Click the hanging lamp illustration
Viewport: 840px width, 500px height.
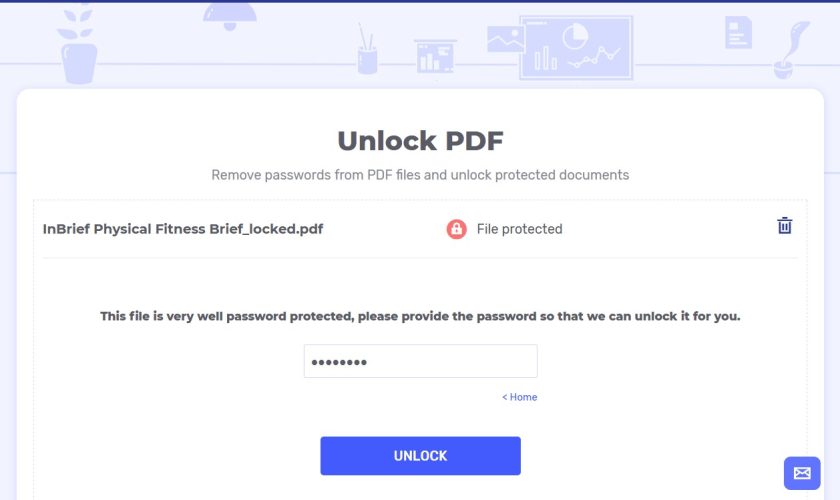(230, 16)
